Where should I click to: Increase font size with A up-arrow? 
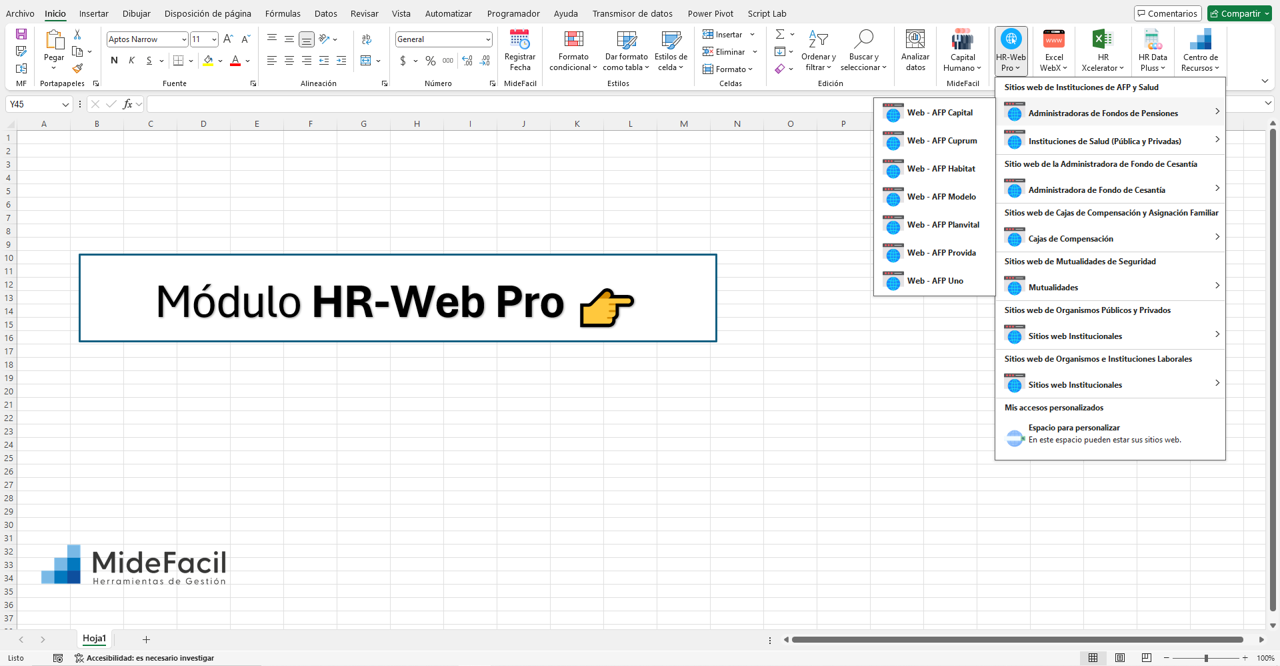tap(228, 39)
